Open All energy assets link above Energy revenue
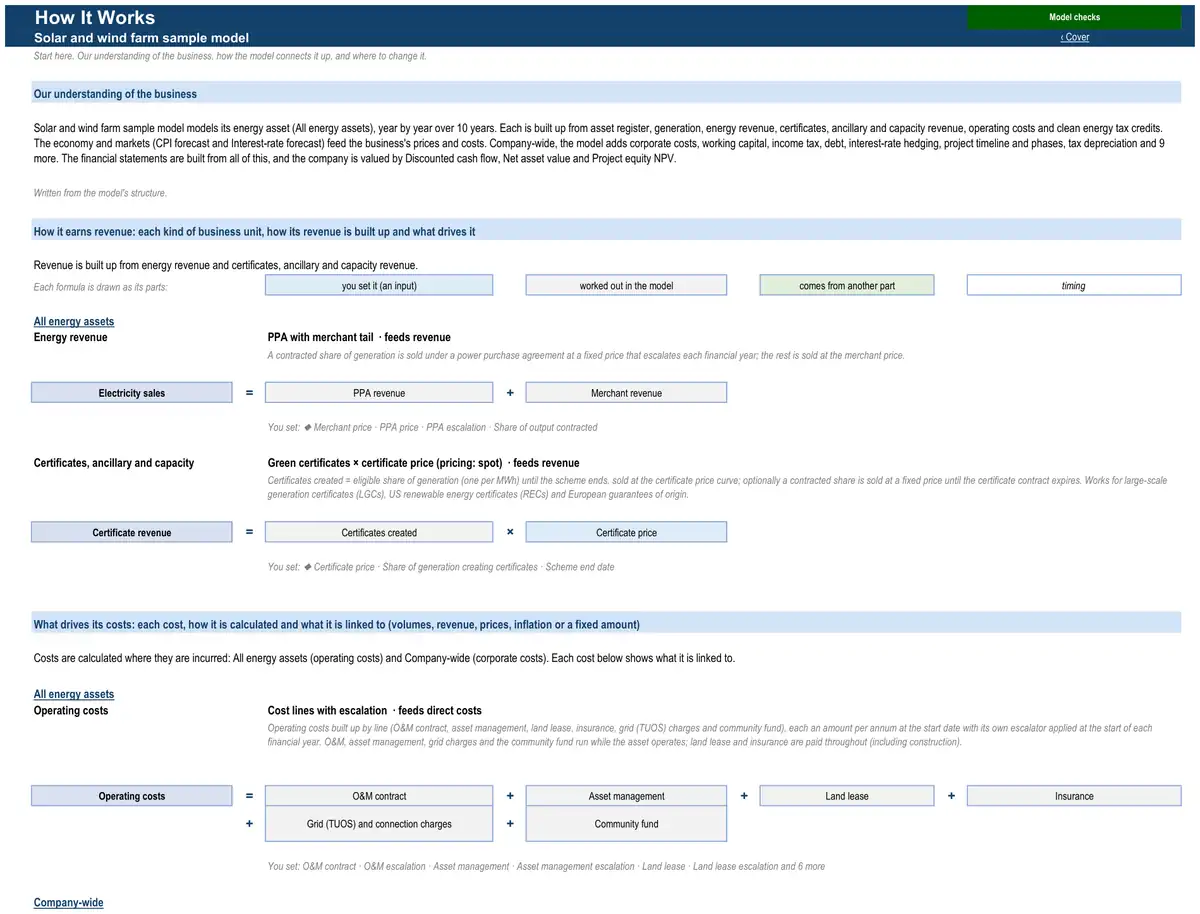The image size is (1200, 914). point(74,321)
